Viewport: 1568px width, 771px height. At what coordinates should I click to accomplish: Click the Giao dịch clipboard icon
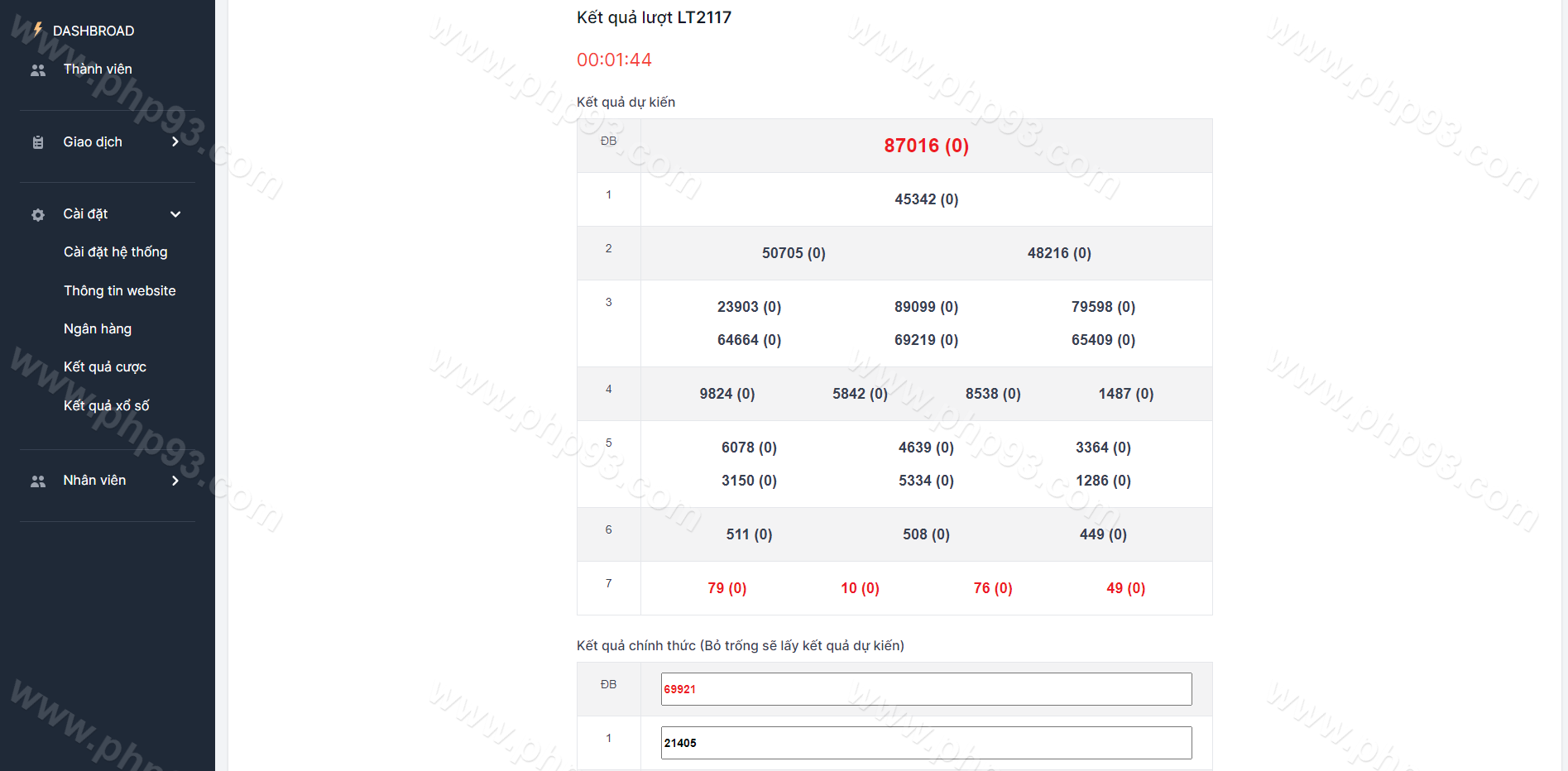tap(38, 142)
